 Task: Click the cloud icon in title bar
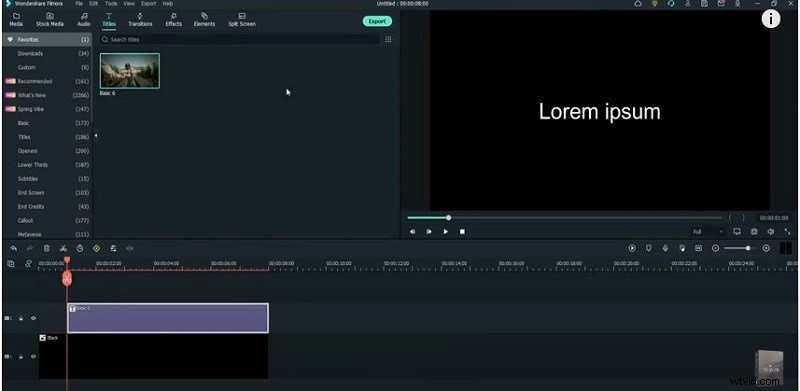tap(638, 4)
